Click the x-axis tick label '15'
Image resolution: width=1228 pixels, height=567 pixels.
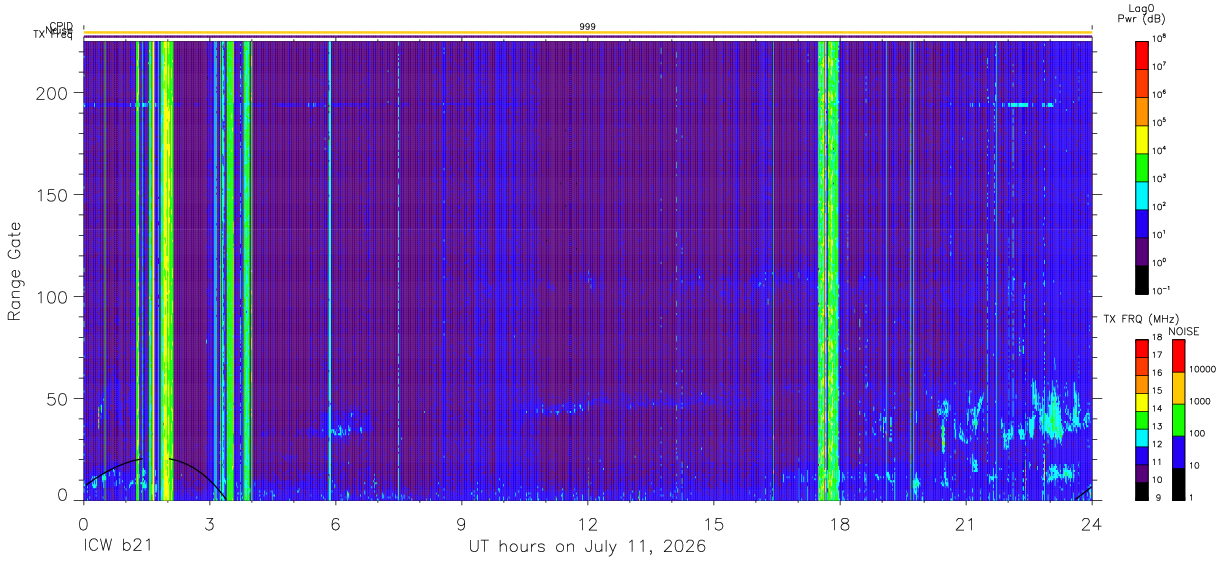714,524
